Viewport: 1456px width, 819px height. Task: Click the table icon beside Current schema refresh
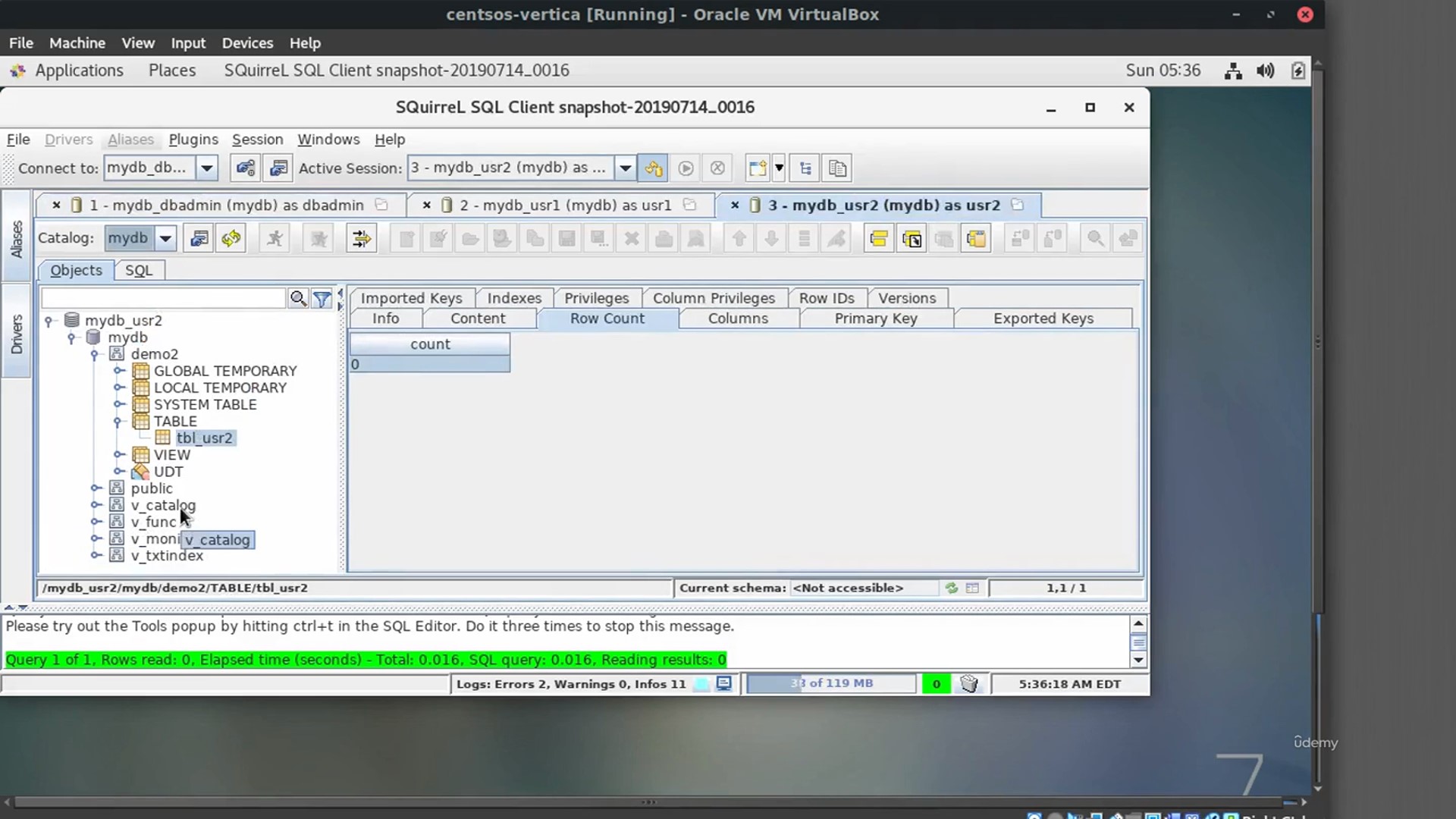tap(972, 588)
